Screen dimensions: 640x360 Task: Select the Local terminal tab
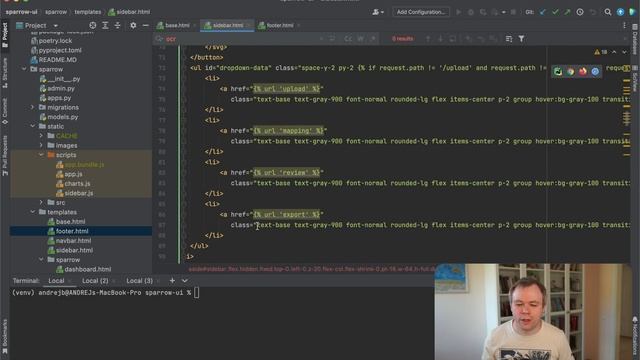tap(56, 281)
